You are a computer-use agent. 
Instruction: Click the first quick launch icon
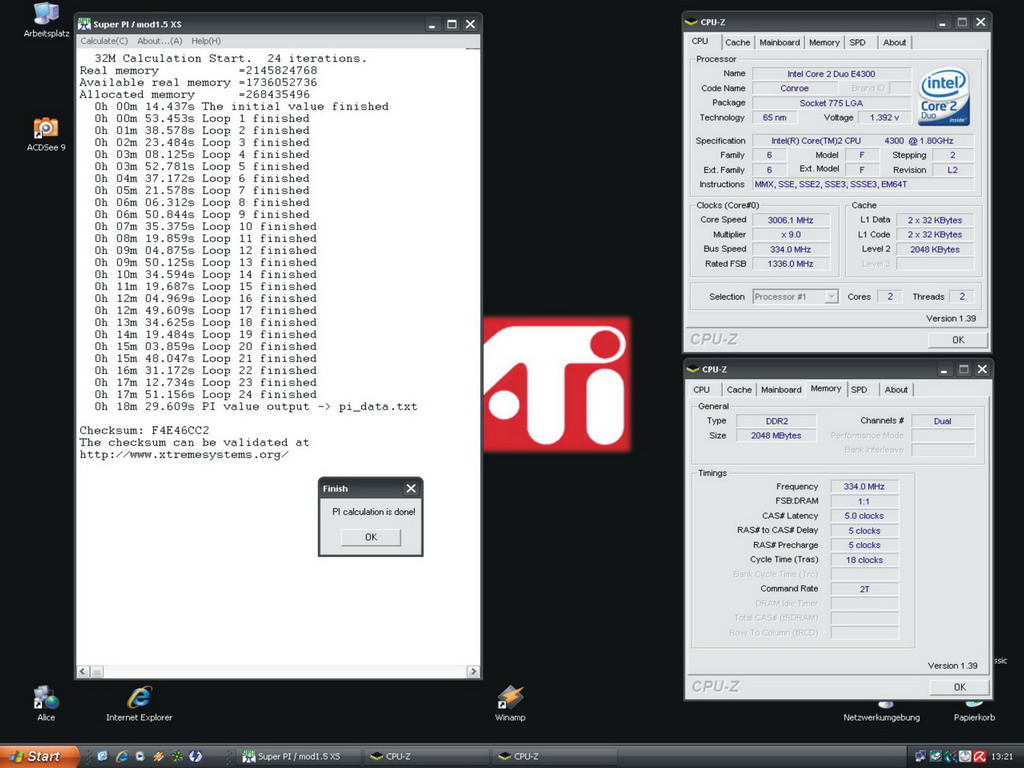(103, 756)
